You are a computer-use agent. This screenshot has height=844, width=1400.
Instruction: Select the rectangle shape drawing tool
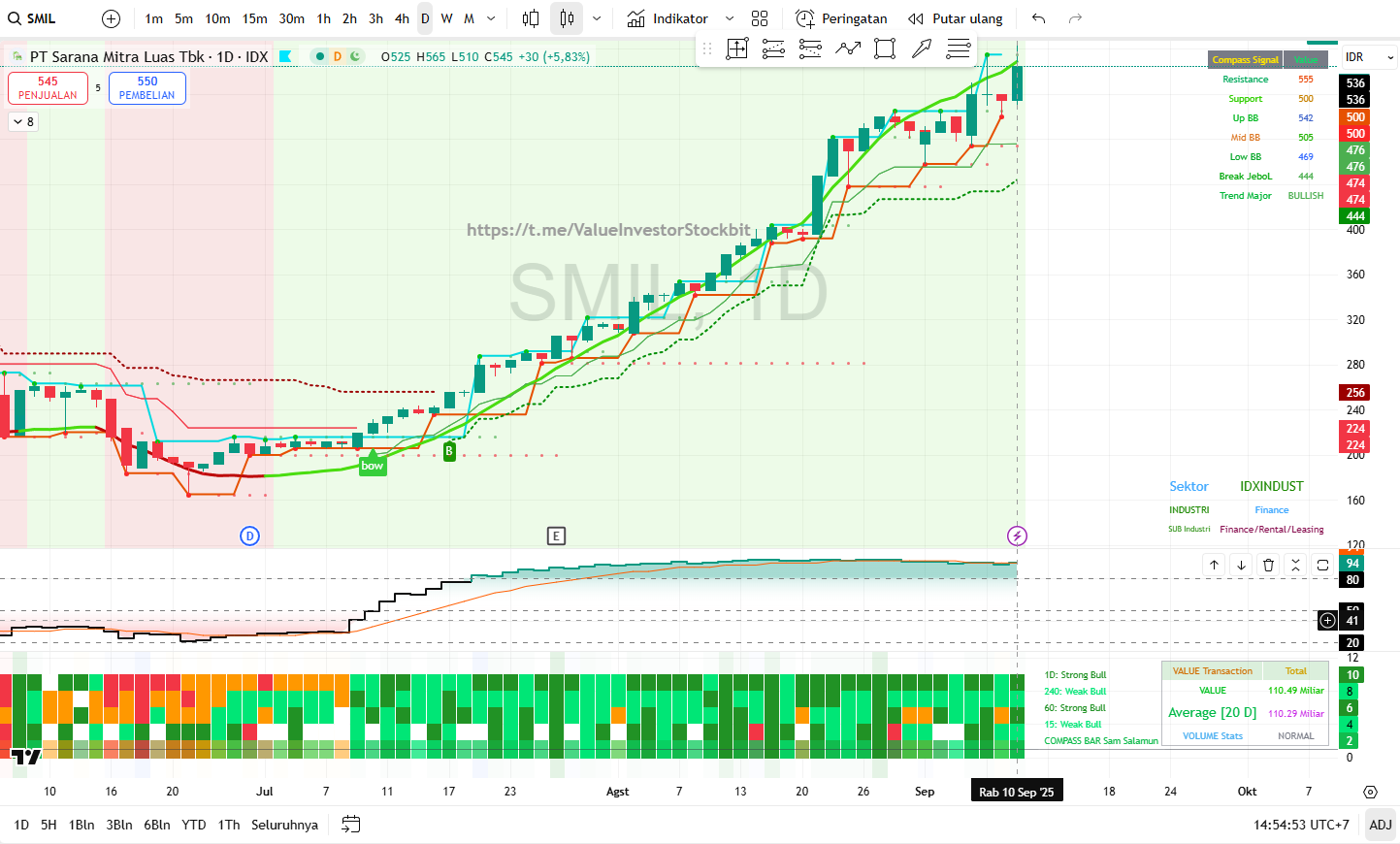(885, 49)
